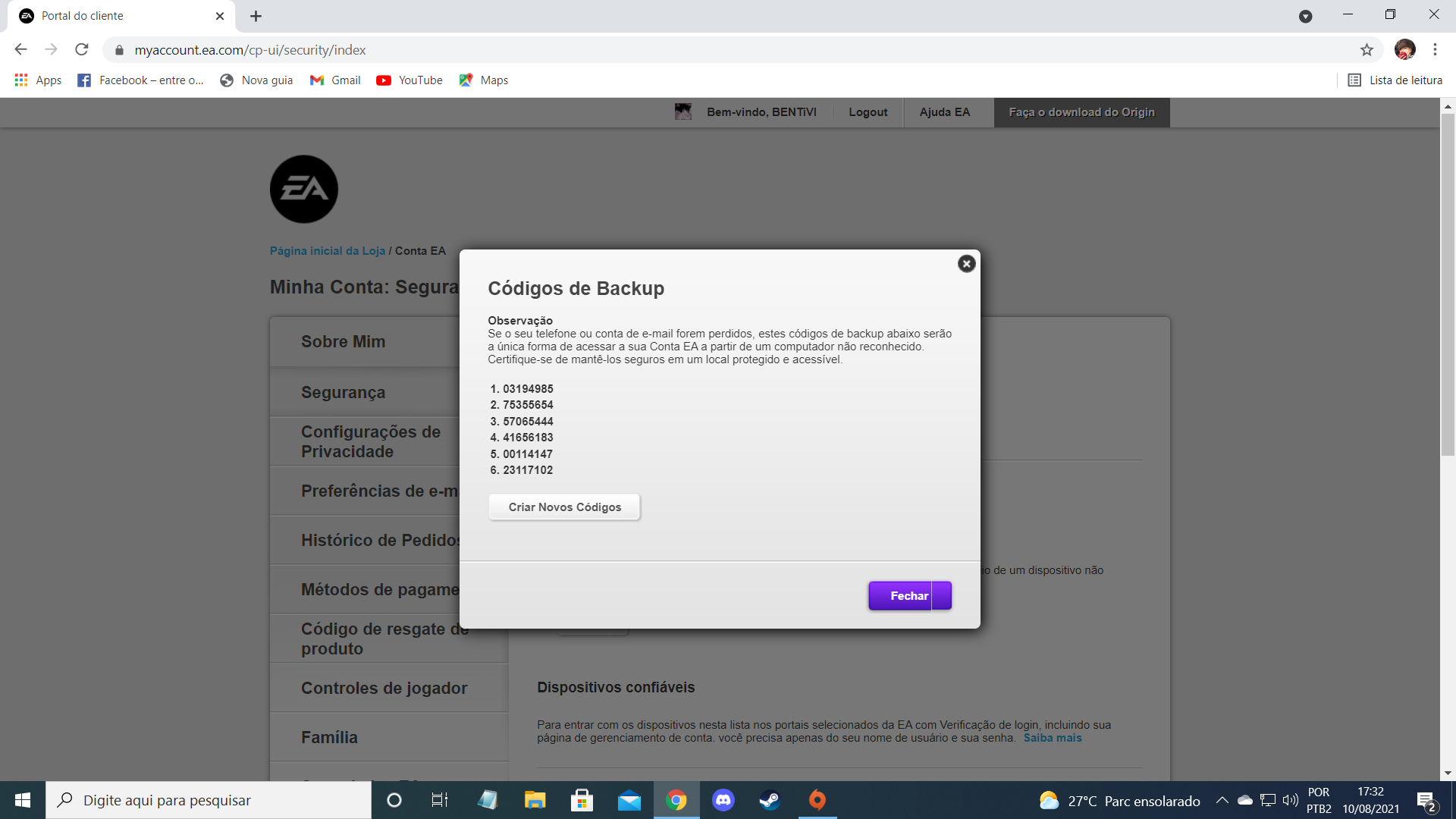The height and width of the screenshot is (819, 1456).
Task: Click the page scrollbar thumb
Action: 1448,284
